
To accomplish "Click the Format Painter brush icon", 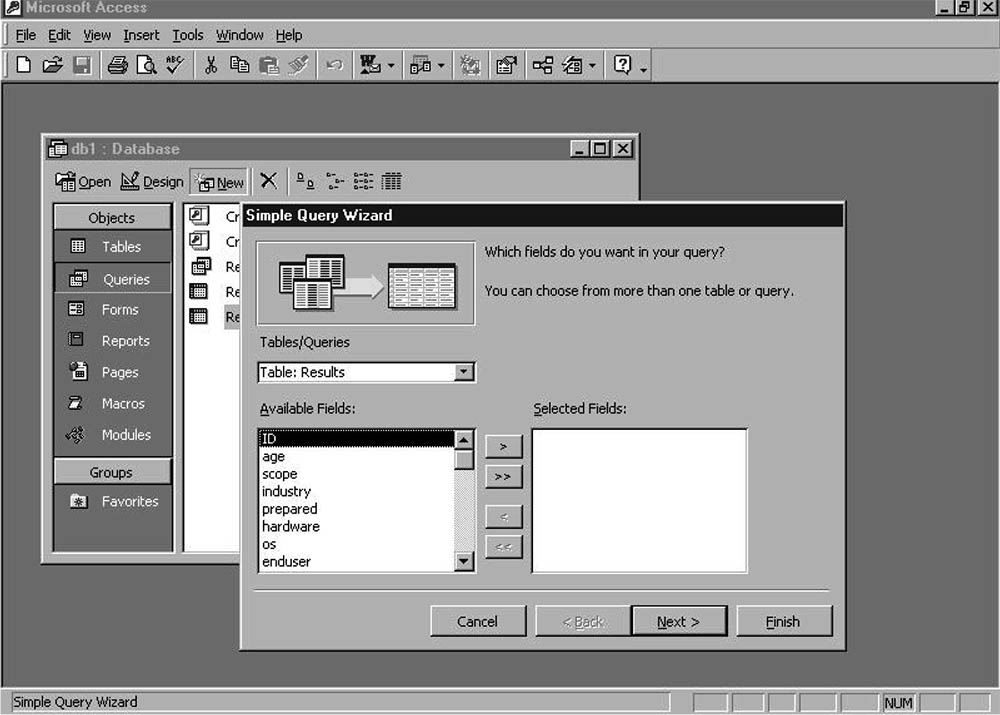I will click(298, 65).
